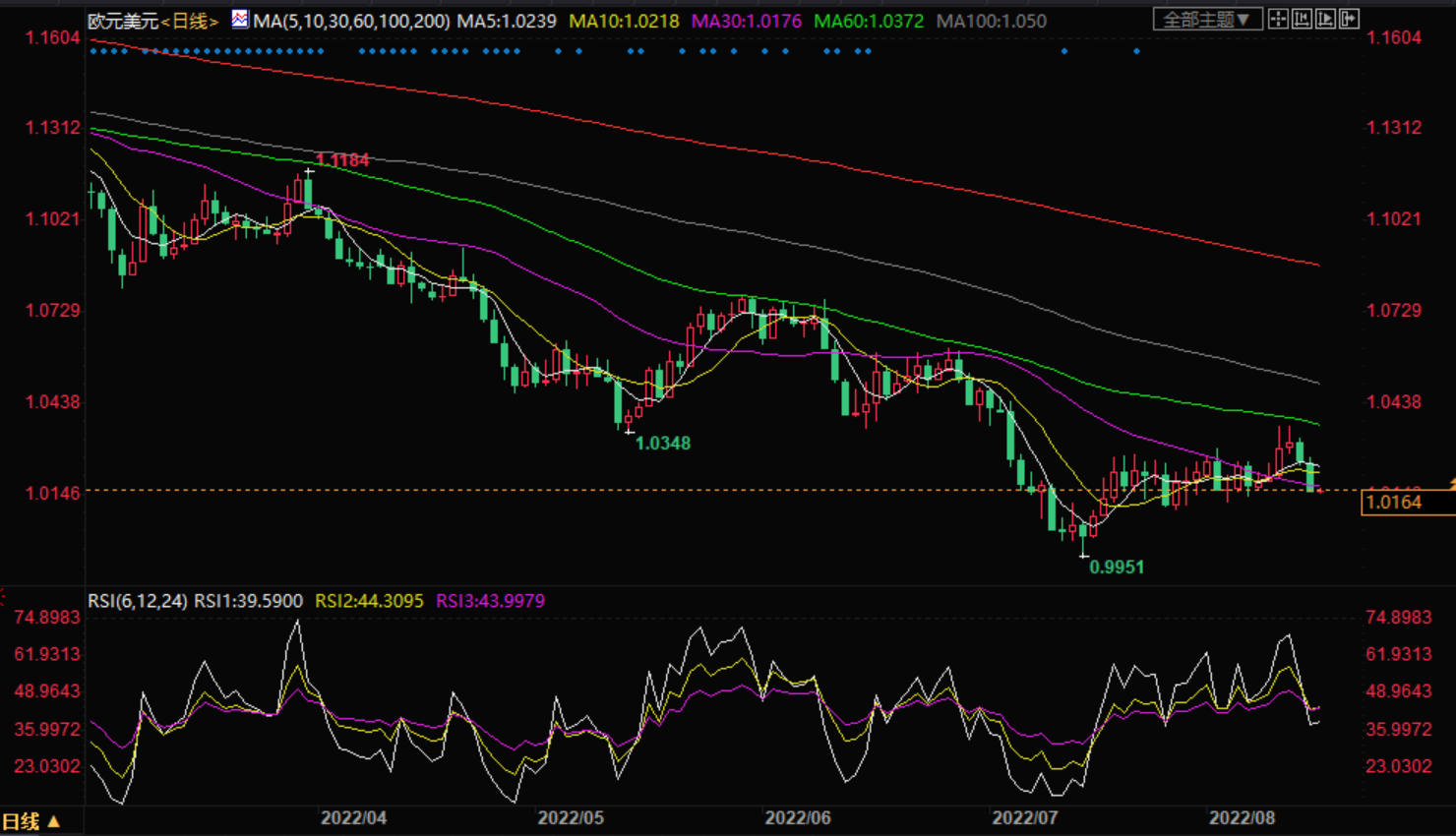This screenshot has height=836, width=1456.
Task: Open the 全部主题 dropdown
Action: pyautogui.click(x=1207, y=19)
